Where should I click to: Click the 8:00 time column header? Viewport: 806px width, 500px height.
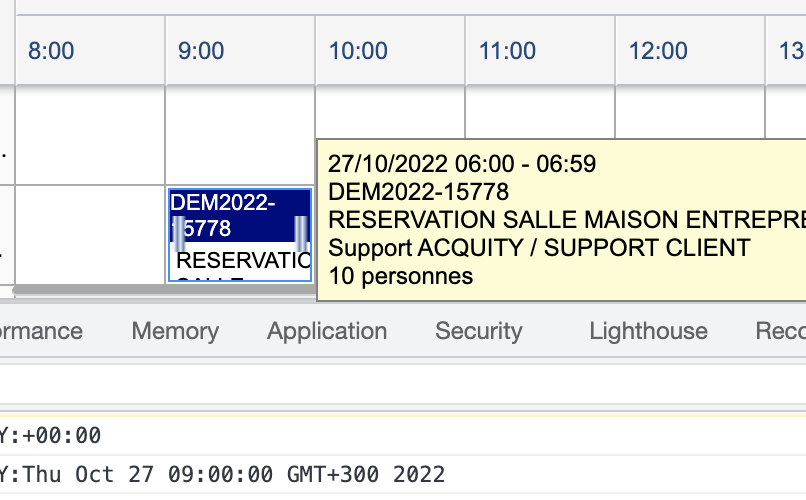click(51, 50)
